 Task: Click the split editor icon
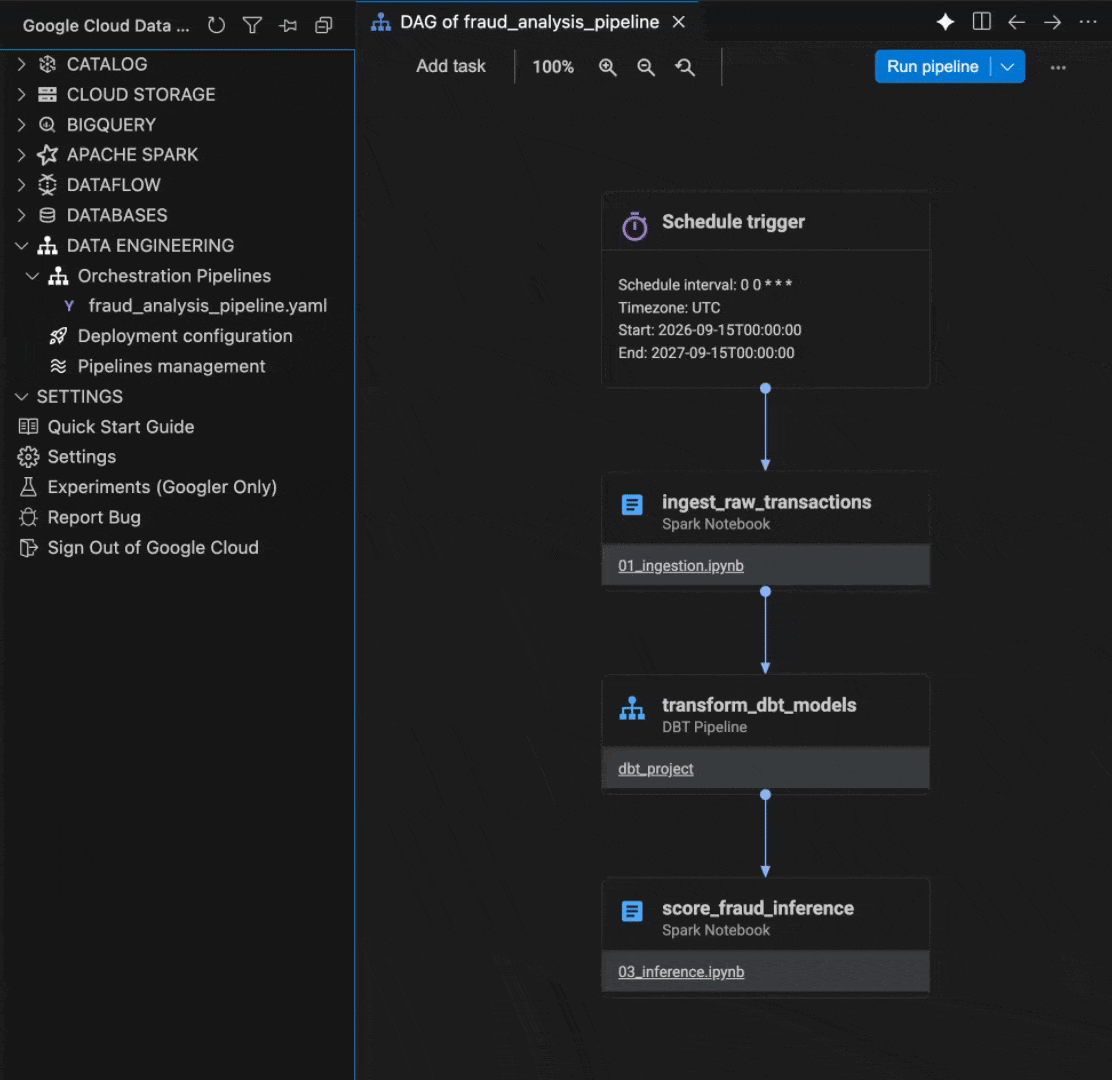[982, 22]
